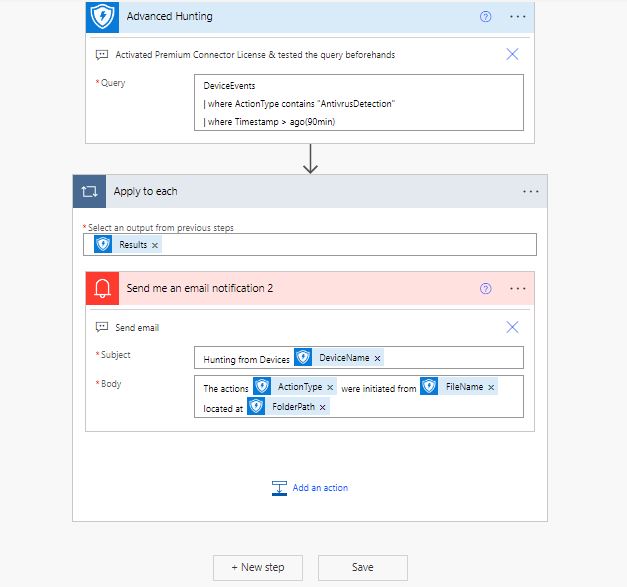Save the flow
Screen dimensions: 627x587
pyautogui.click(x=363, y=567)
